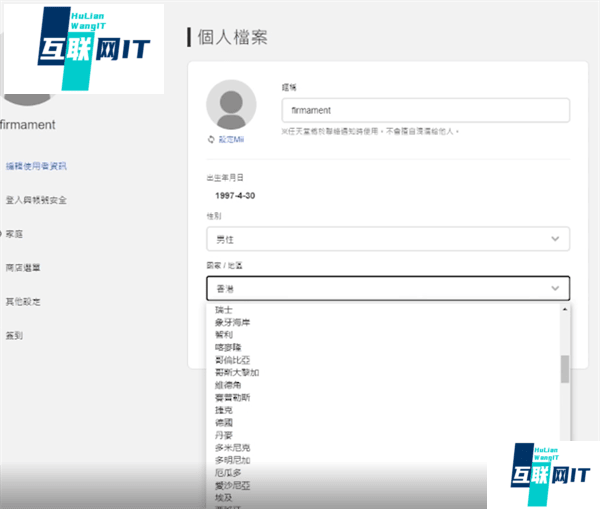Click the dot icon beside 家庭
This screenshot has height=509, width=600.
click(x=1, y=233)
